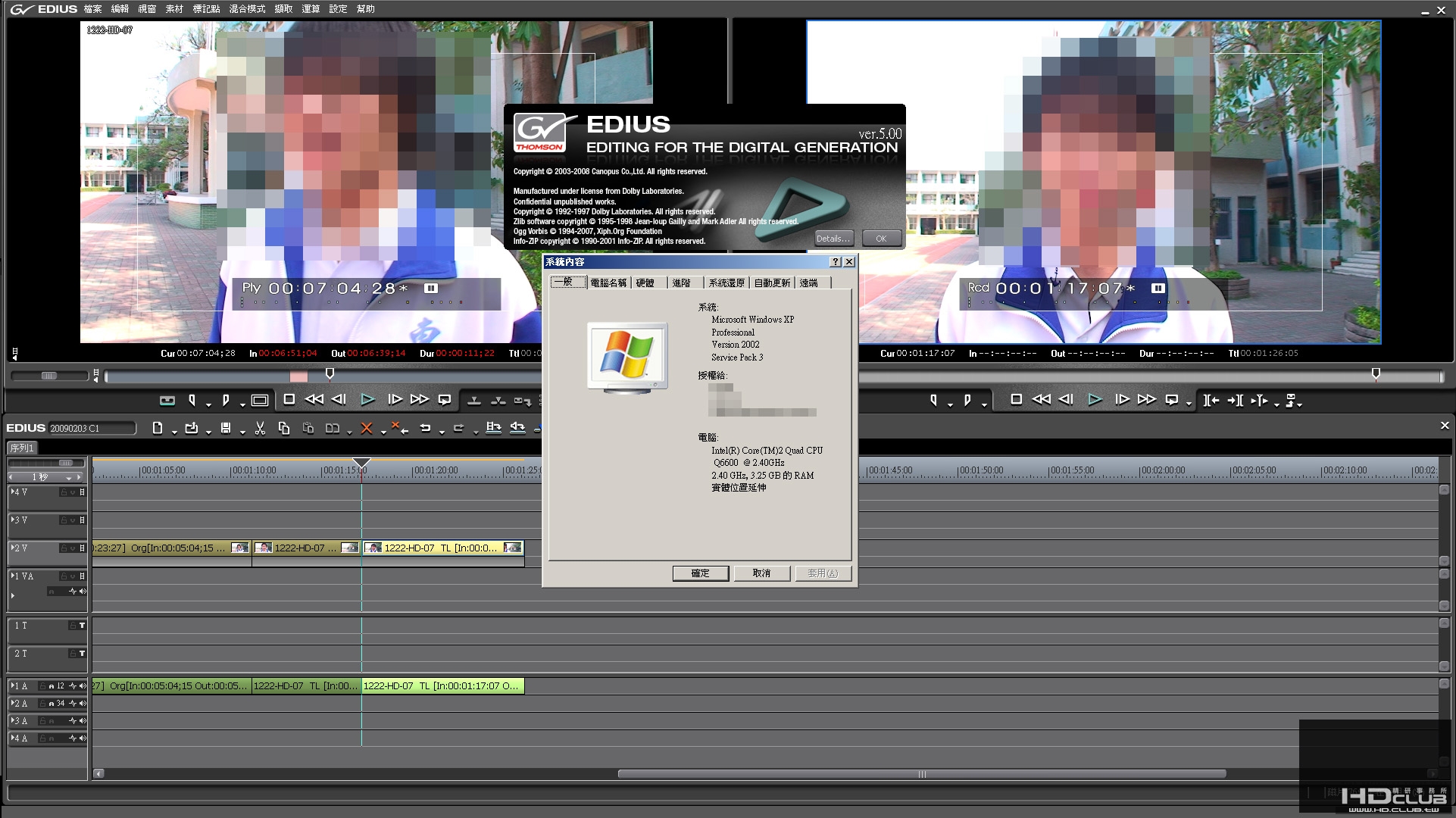Toggle mute speaker on track 1 A
Viewport: 1456px width, 818px height.
[x=83, y=686]
